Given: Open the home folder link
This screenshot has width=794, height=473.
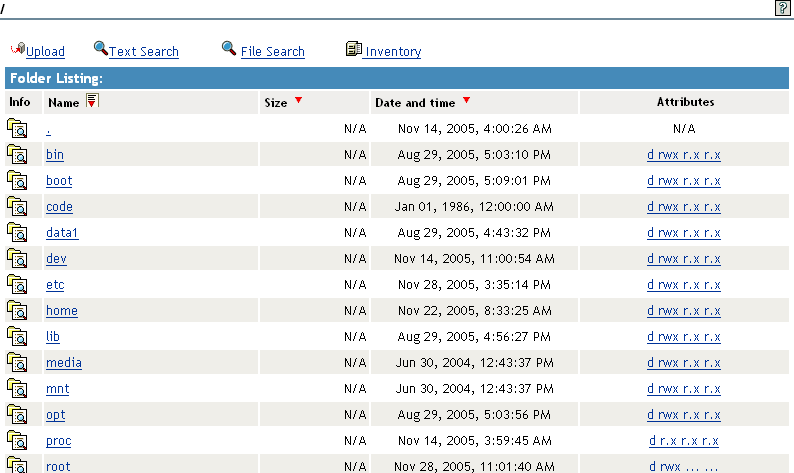Looking at the screenshot, I should [61, 311].
